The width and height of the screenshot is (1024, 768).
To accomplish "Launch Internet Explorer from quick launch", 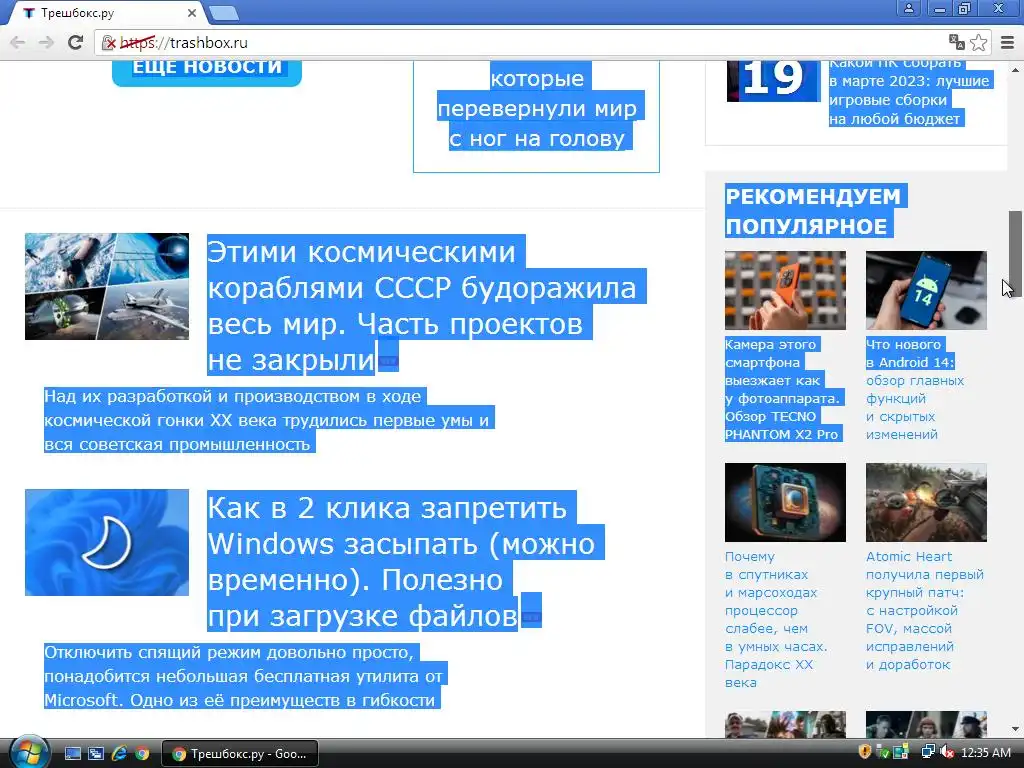I will tap(119, 754).
